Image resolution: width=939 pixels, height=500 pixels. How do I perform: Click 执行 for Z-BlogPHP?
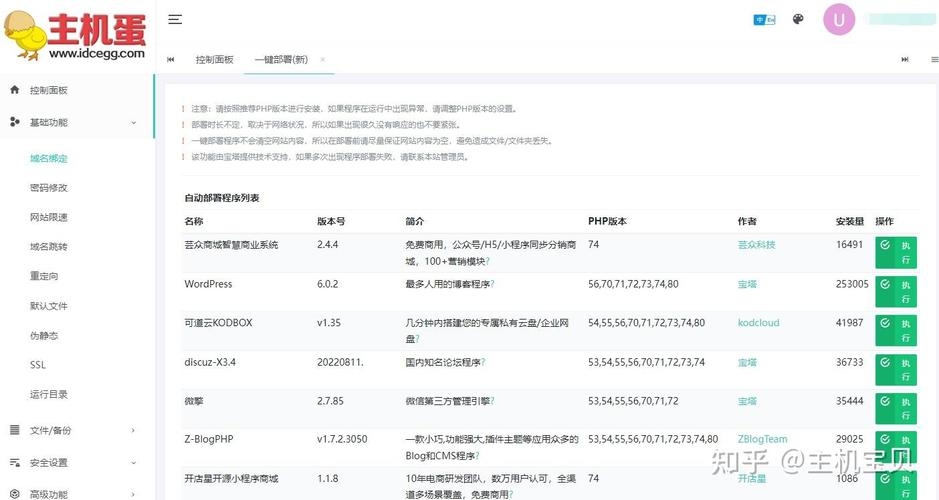coord(896,447)
